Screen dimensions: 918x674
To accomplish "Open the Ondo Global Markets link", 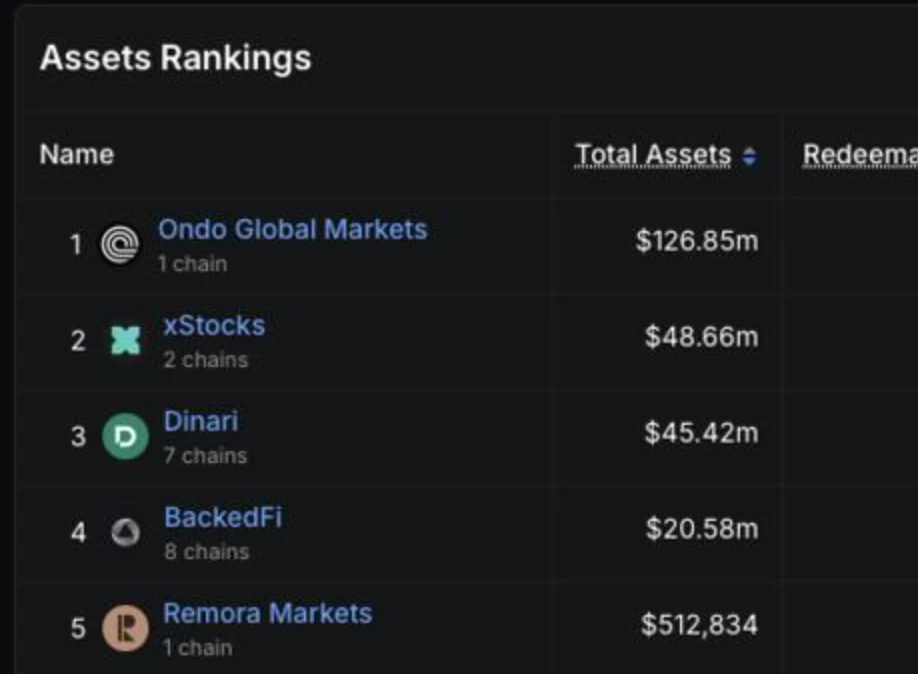I will (x=292, y=228).
